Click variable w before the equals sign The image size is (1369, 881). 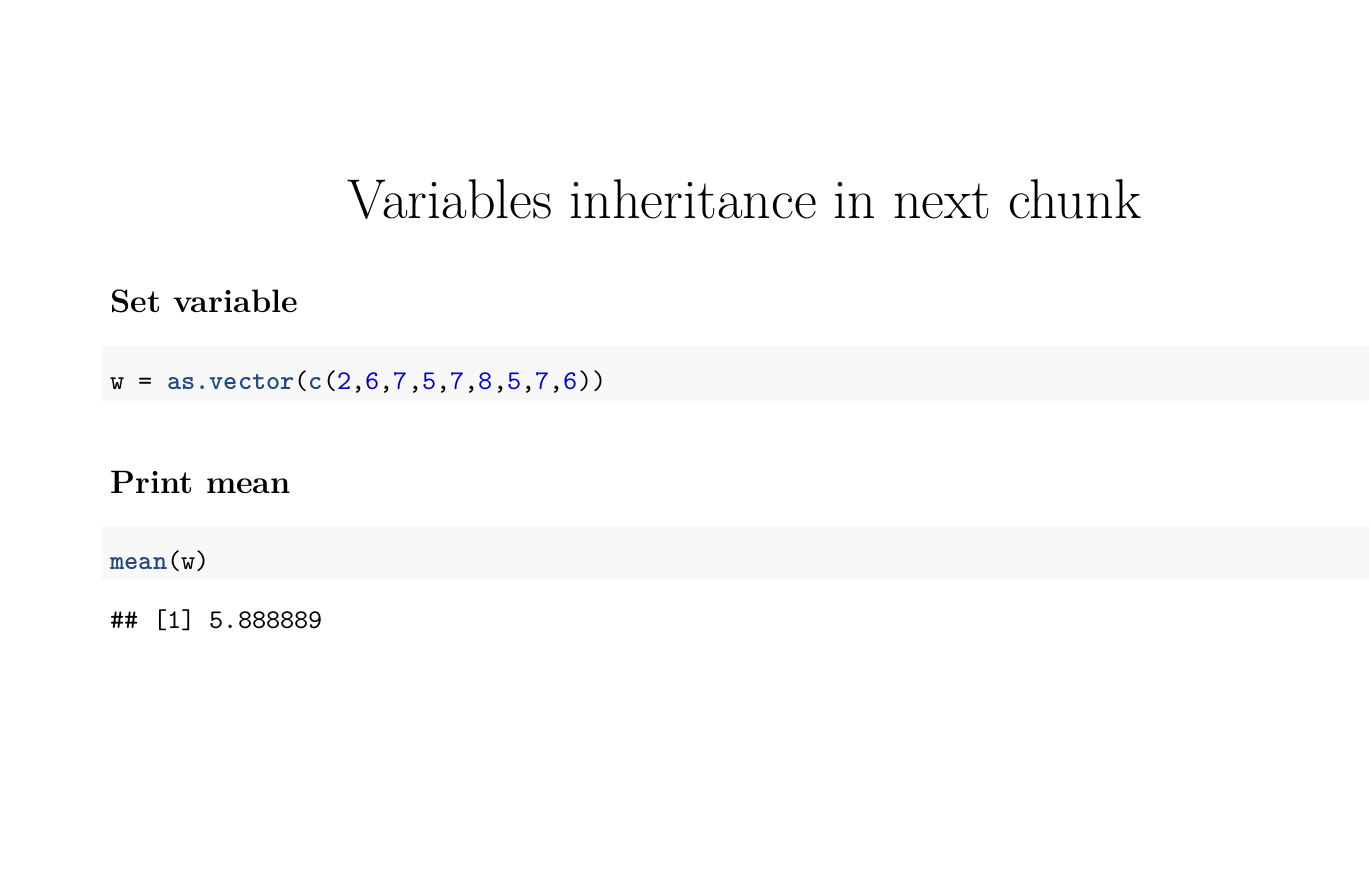117,383
